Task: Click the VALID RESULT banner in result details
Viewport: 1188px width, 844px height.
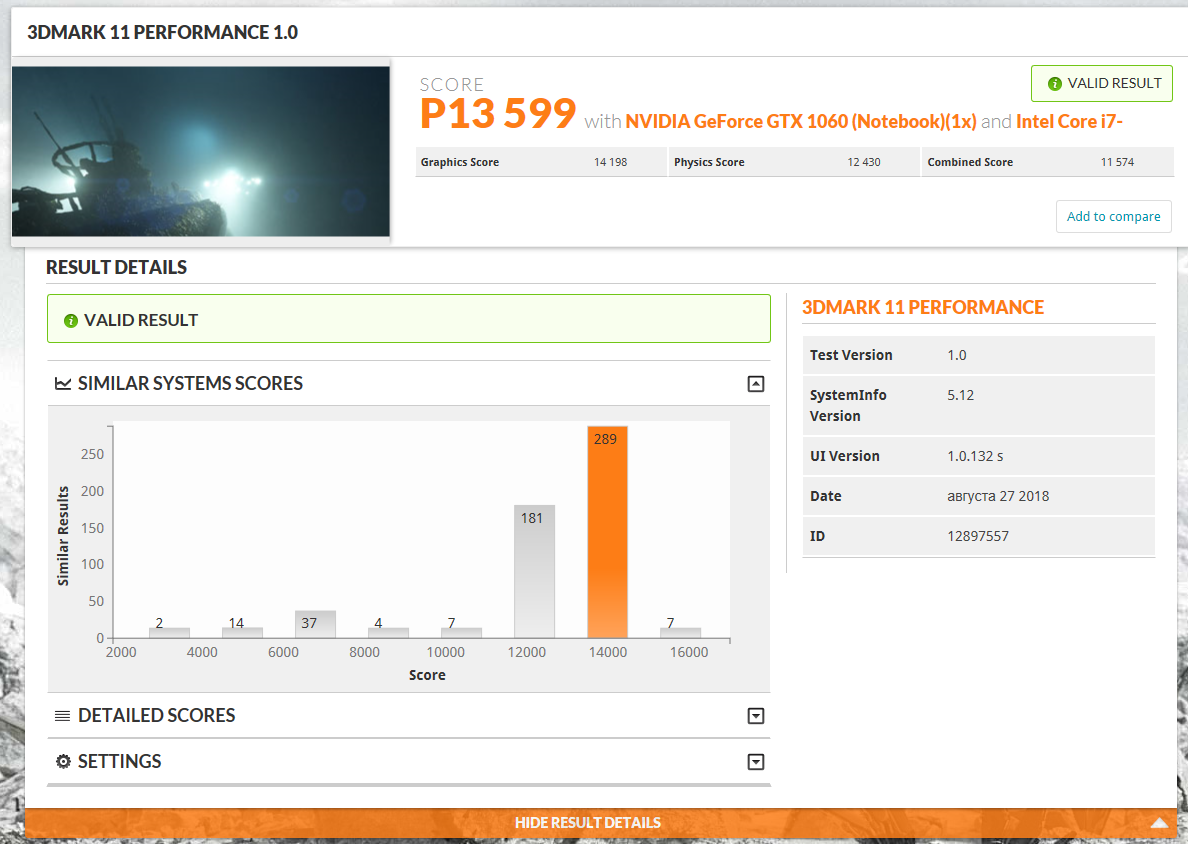Action: click(408, 319)
